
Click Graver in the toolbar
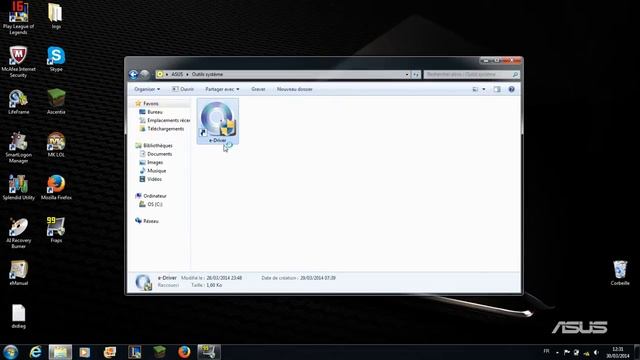point(258,89)
